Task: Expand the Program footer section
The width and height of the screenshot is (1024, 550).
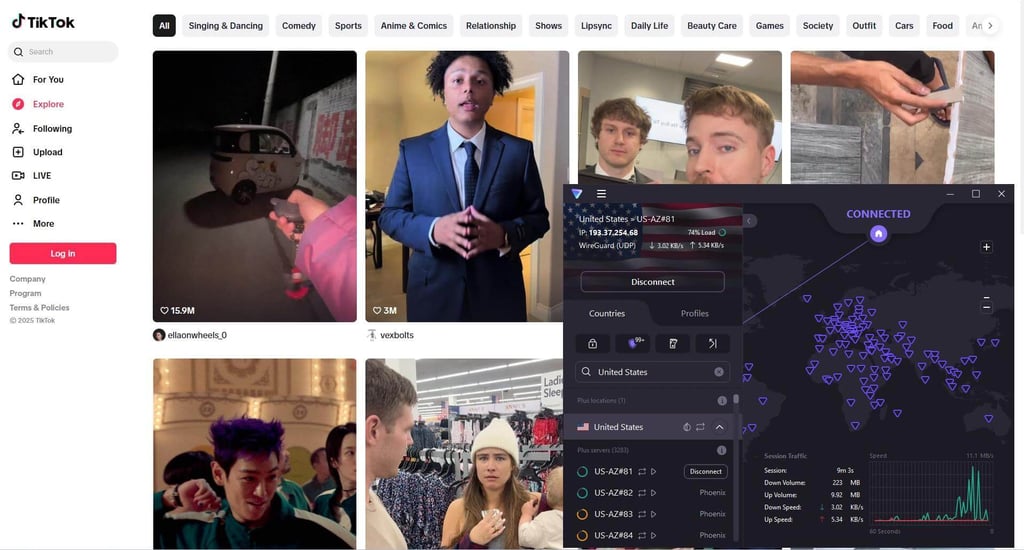Action: pos(25,293)
